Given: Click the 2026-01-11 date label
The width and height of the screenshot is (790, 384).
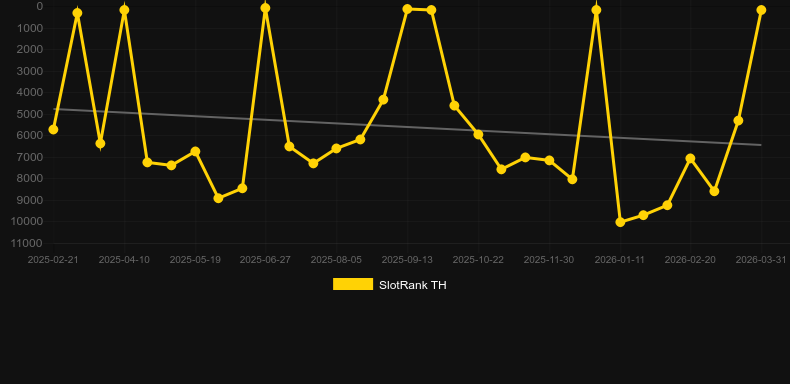Looking at the screenshot, I should point(620,260).
